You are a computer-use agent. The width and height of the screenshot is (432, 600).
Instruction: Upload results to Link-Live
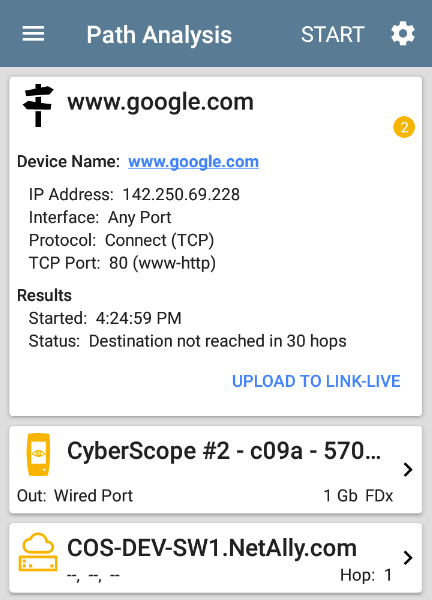click(x=316, y=381)
